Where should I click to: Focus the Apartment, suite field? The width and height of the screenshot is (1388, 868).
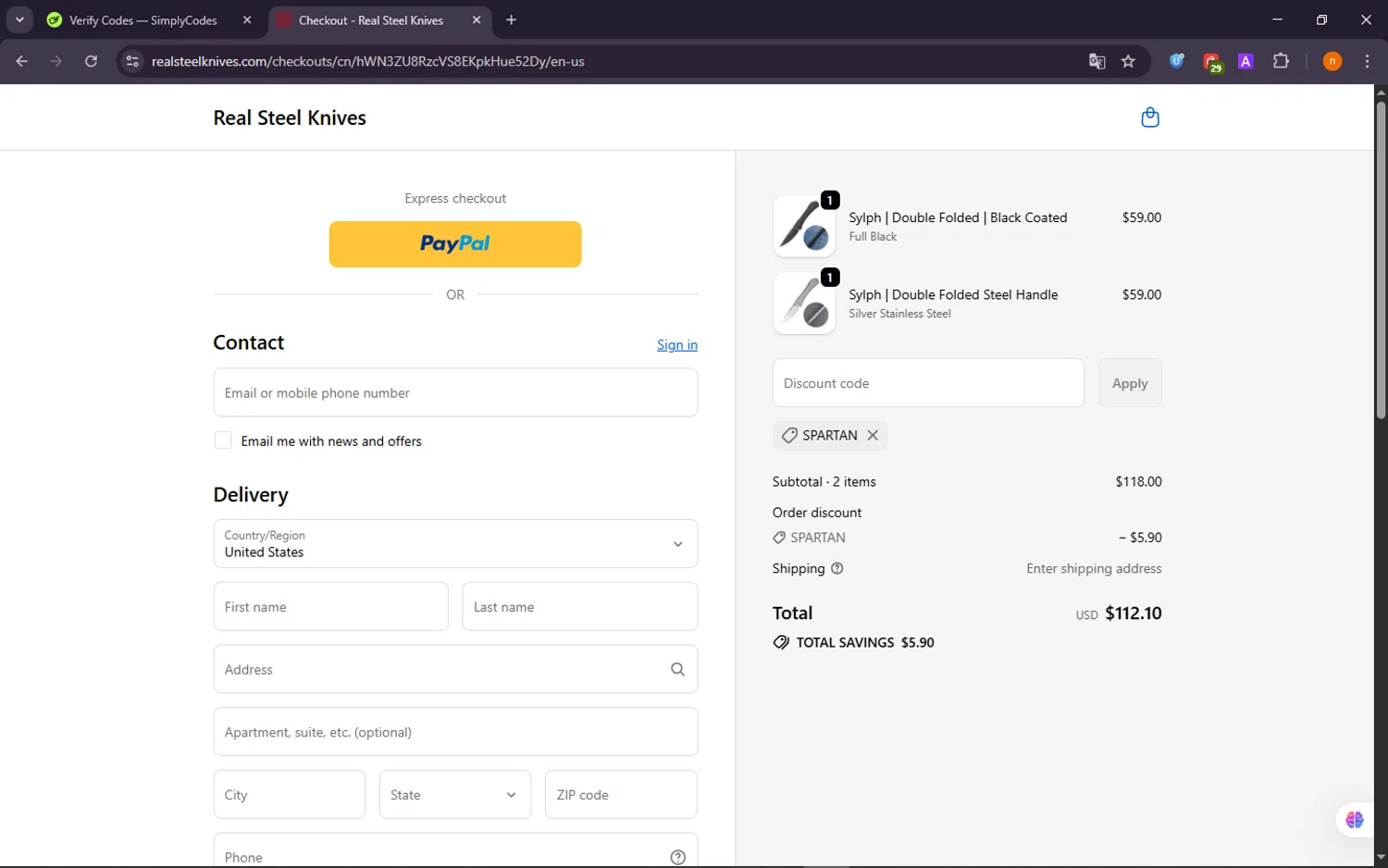[x=455, y=732]
